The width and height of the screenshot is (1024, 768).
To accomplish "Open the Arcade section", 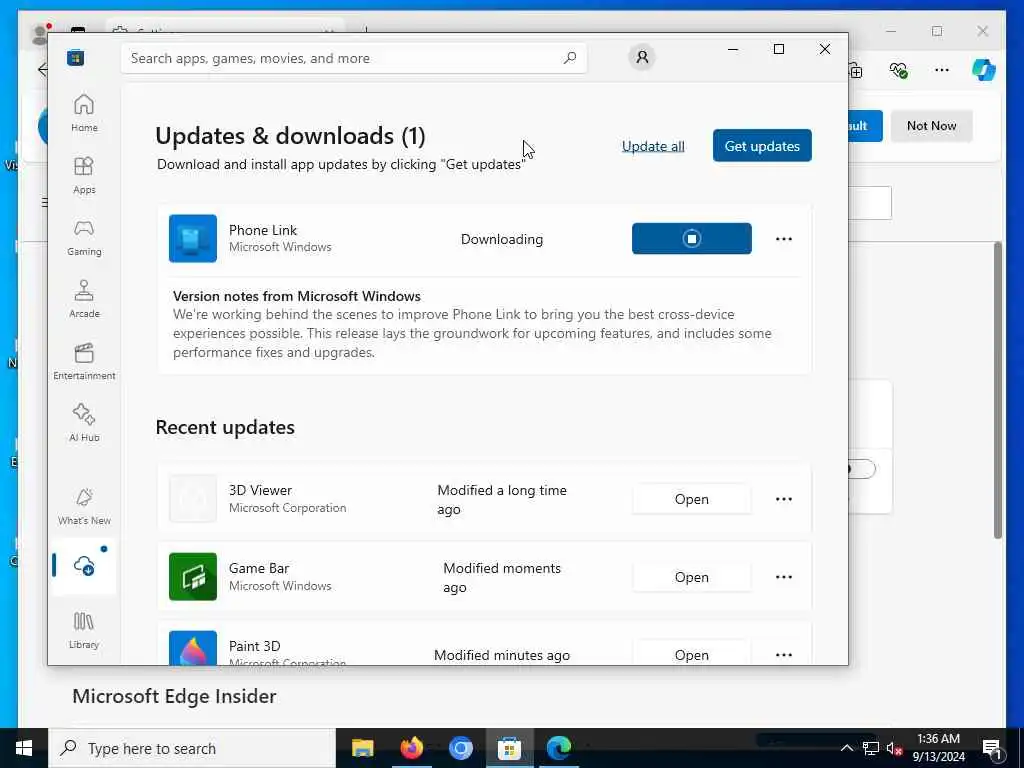I will coord(84,299).
